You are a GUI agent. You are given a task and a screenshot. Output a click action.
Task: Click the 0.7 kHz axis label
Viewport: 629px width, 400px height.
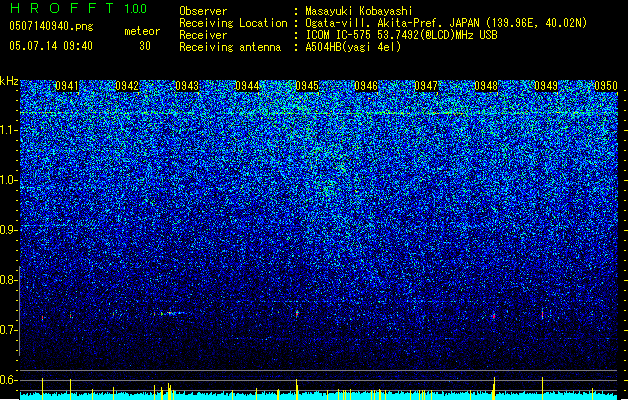pos(9,330)
